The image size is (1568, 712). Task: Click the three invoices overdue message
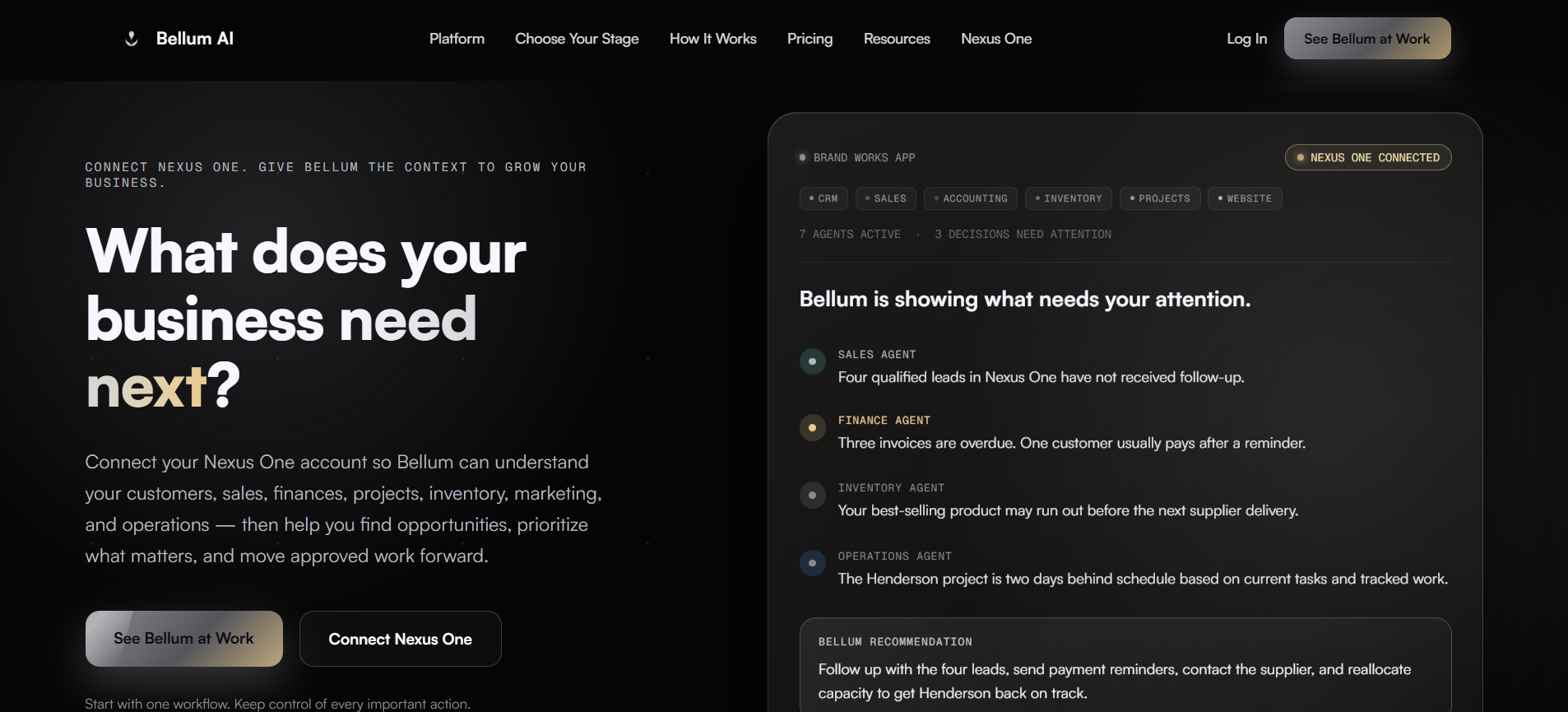[x=1072, y=443]
